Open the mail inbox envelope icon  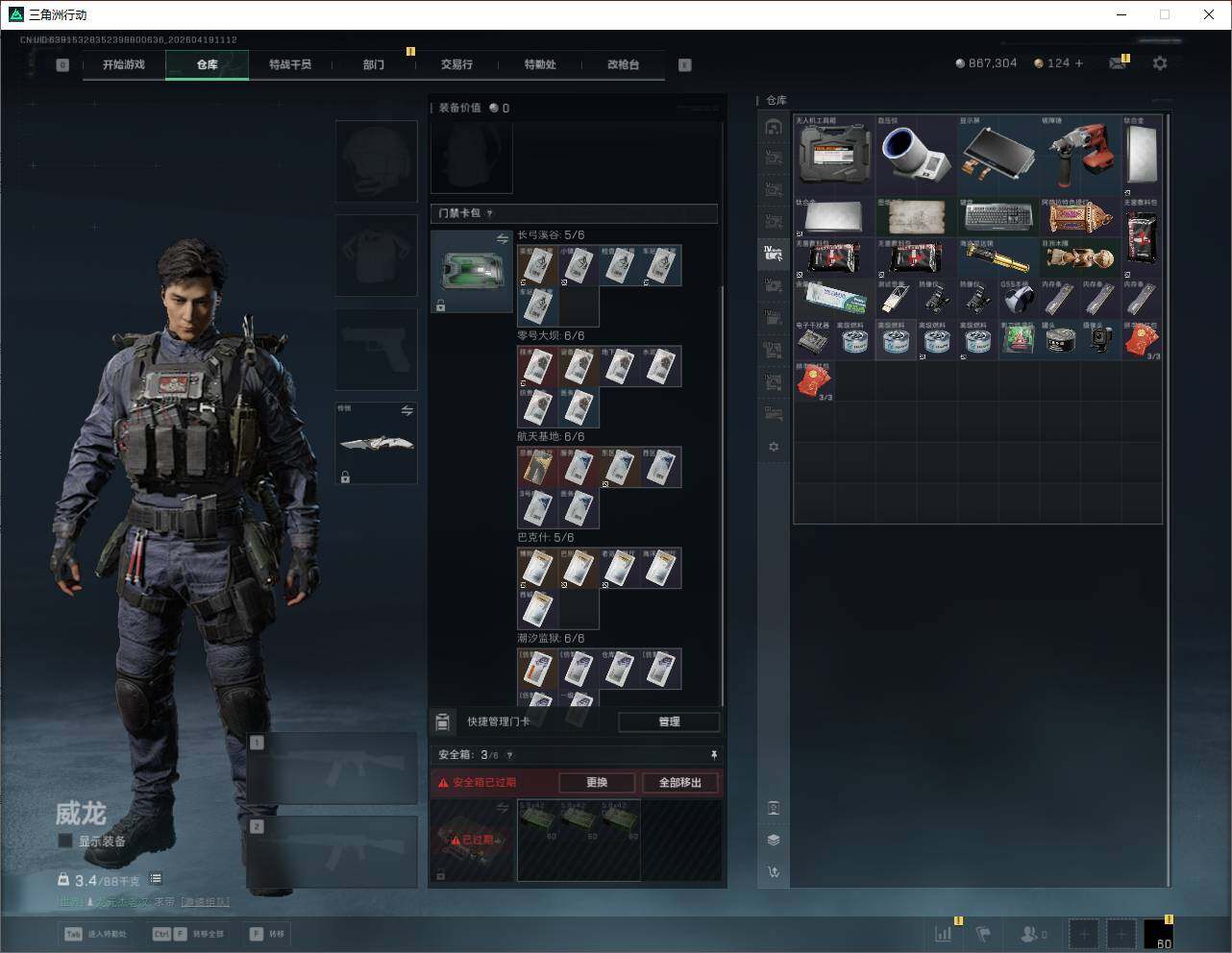(x=1118, y=63)
